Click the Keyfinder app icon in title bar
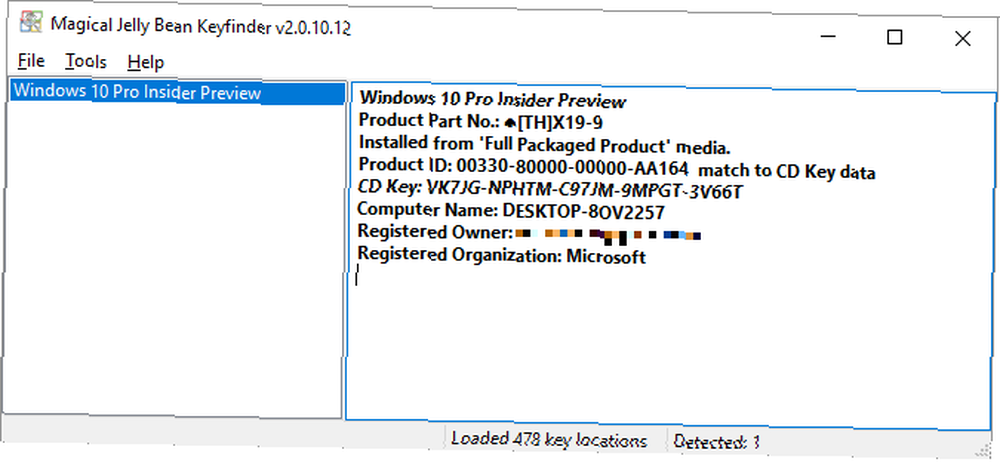 click(31, 24)
